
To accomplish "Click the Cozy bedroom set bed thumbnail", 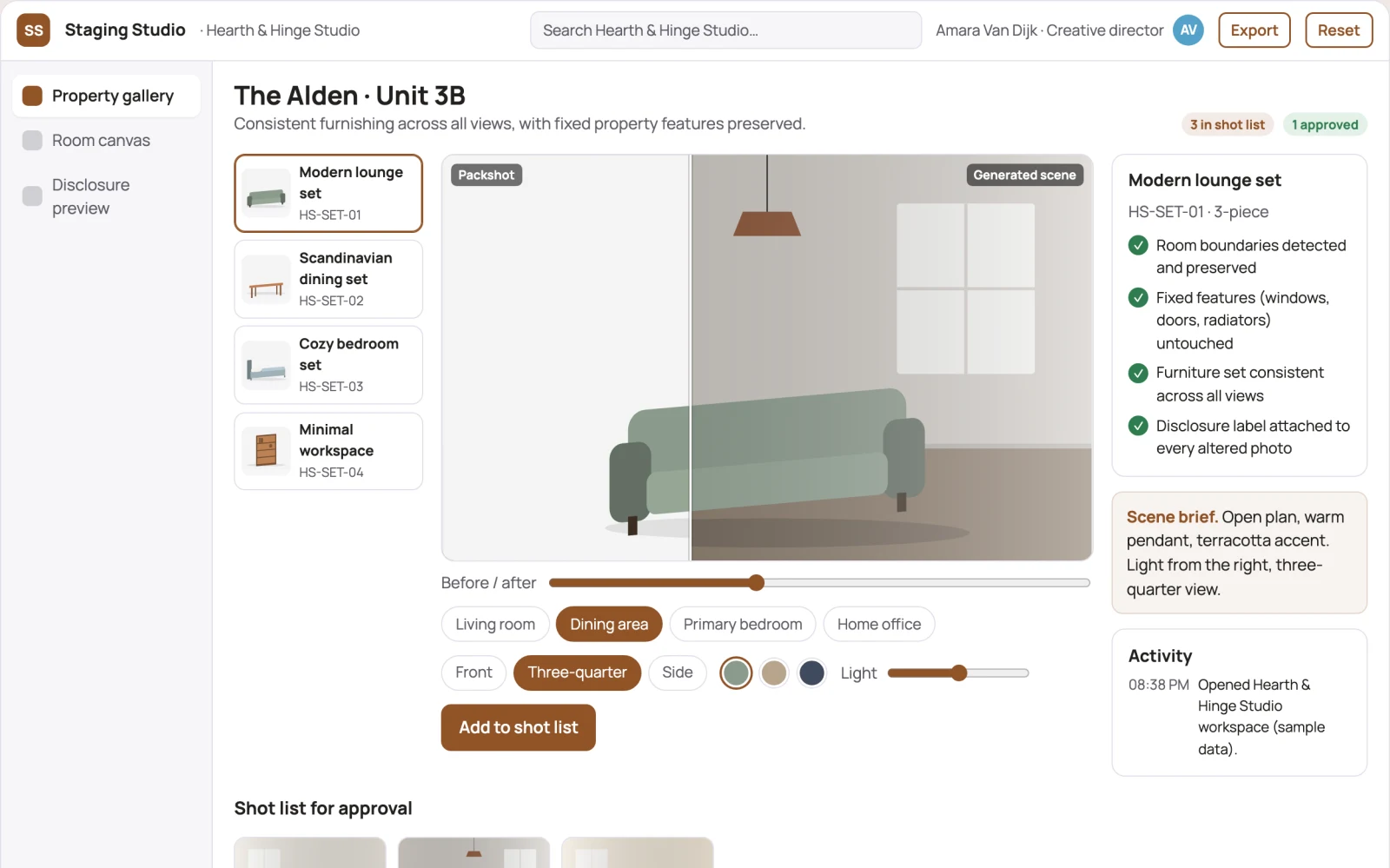I will click(266, 366).
